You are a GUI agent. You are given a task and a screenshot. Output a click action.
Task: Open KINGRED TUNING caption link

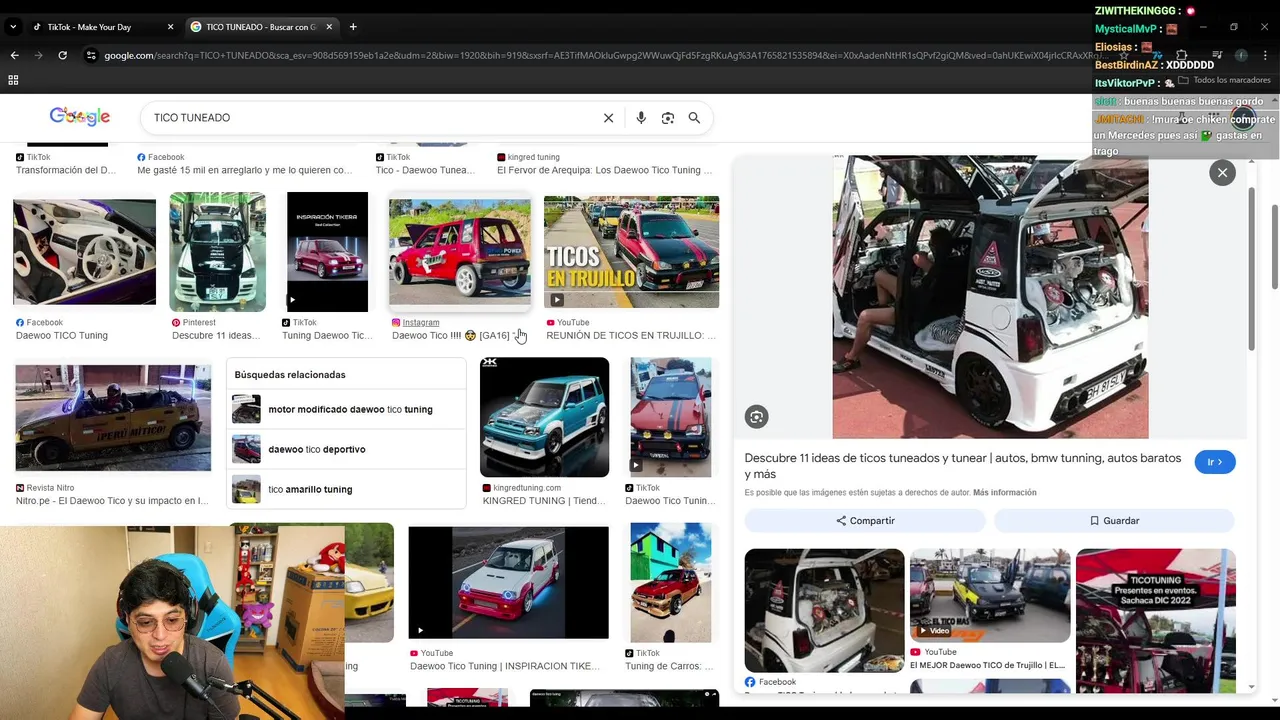[544, 501]
